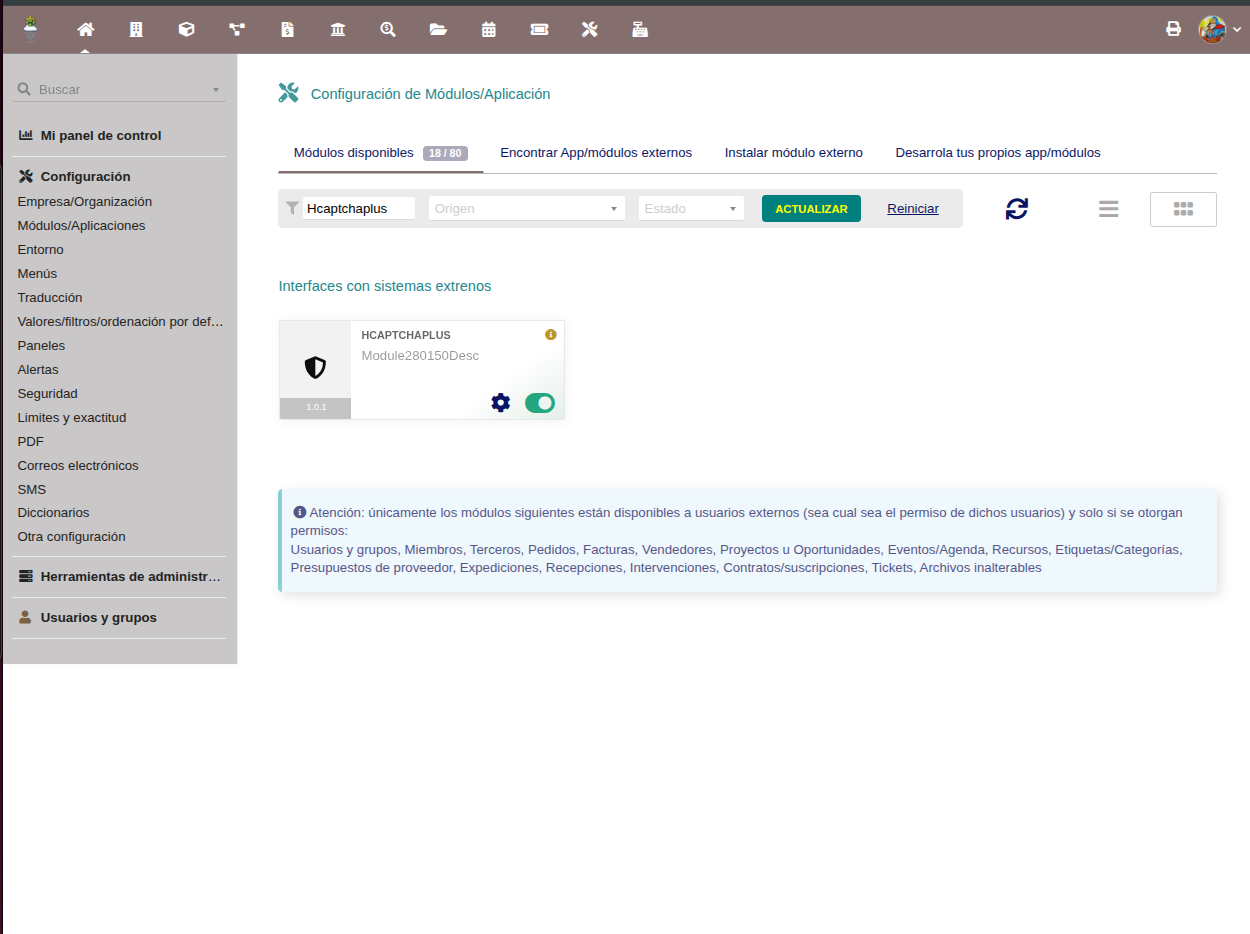
Task: Click Interfaces con sistemas extrenos heading
Action: [x=385, y=286]
